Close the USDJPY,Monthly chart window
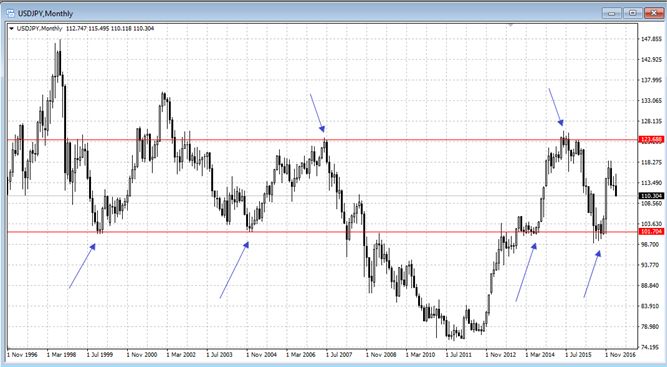 654,13
